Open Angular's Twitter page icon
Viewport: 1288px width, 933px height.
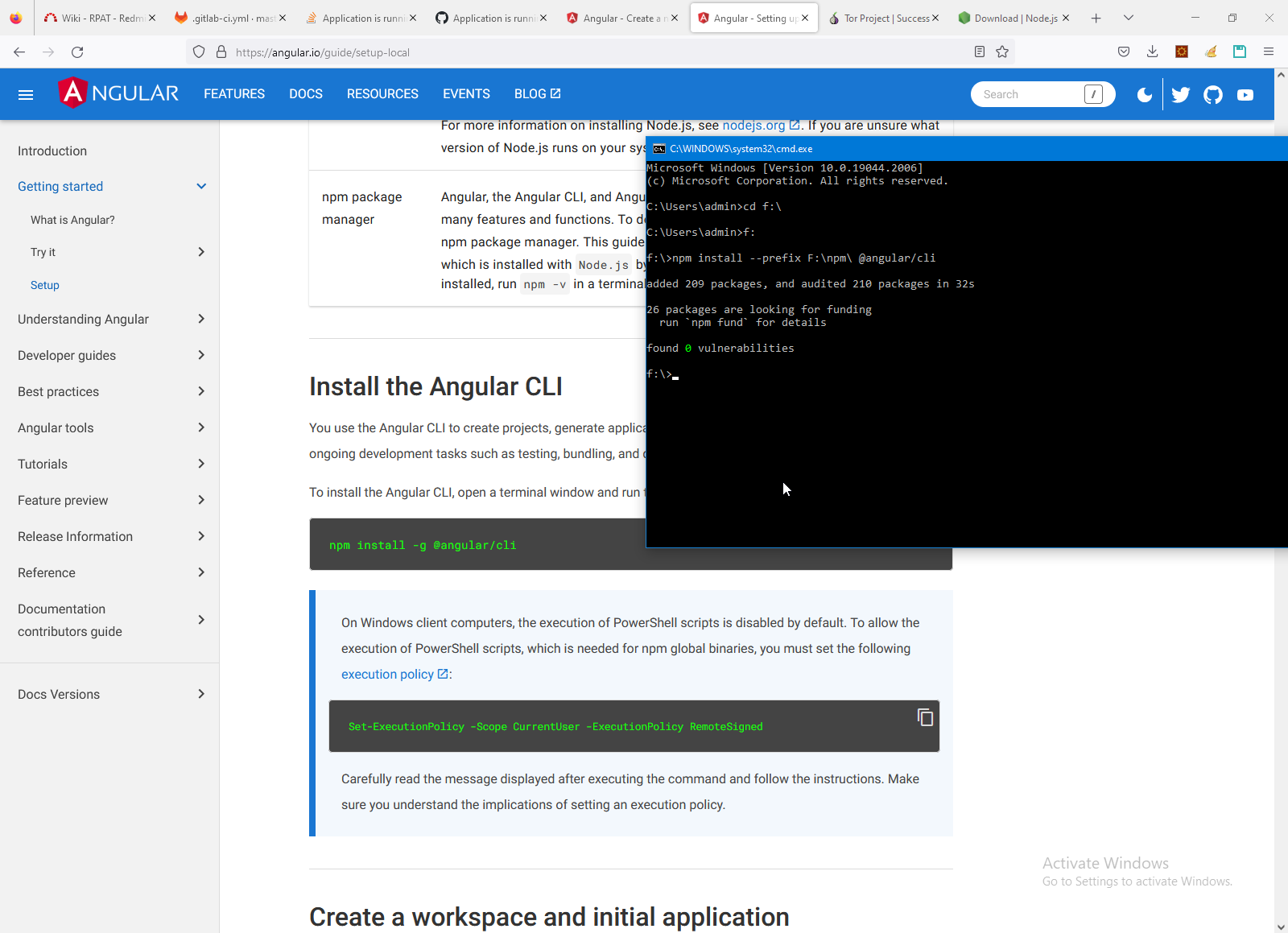coord(1181,95)
